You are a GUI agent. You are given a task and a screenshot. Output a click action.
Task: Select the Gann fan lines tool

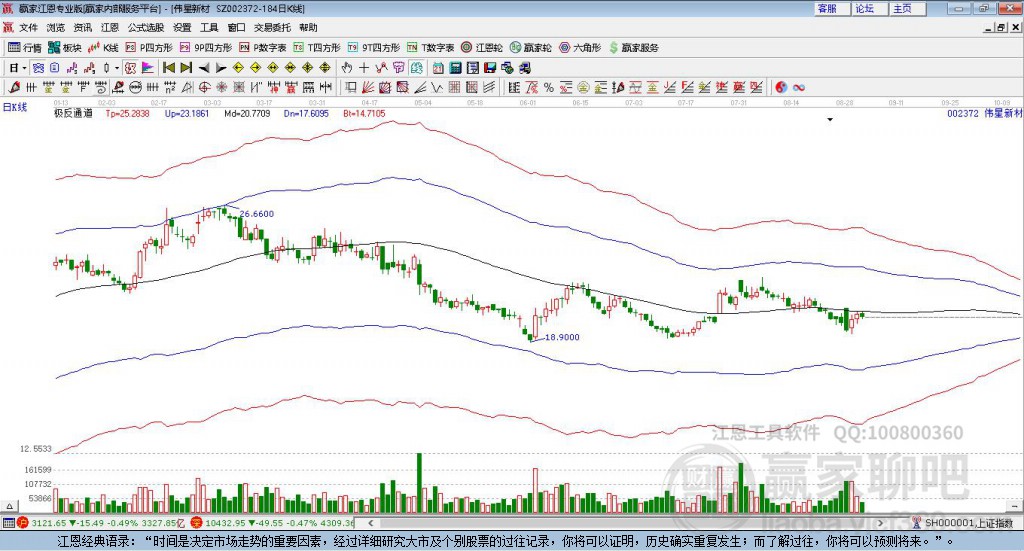368,87
